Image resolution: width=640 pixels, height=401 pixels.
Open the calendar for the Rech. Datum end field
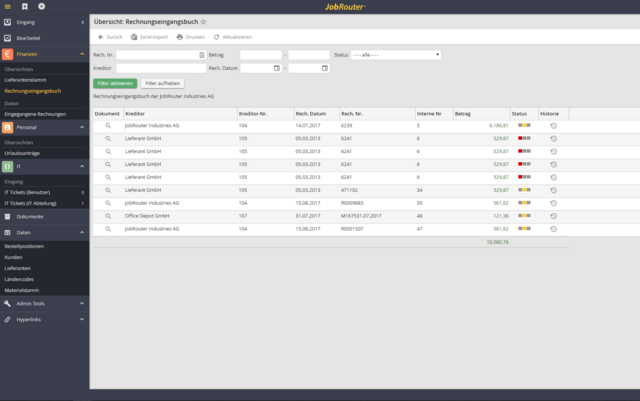point(325,68)
